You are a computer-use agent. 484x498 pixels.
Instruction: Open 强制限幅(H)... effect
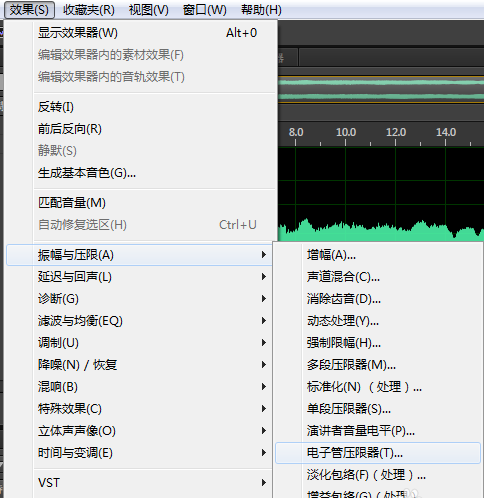[378, 343]
